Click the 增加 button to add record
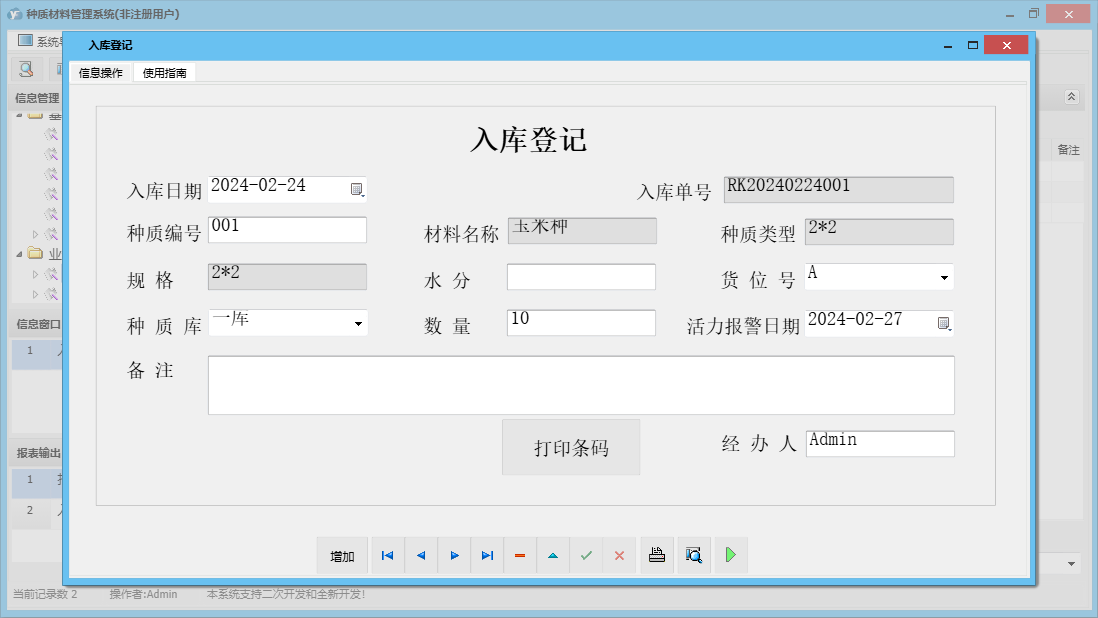The height and width of the screenshot is (618, 1098). pos(341,555)
